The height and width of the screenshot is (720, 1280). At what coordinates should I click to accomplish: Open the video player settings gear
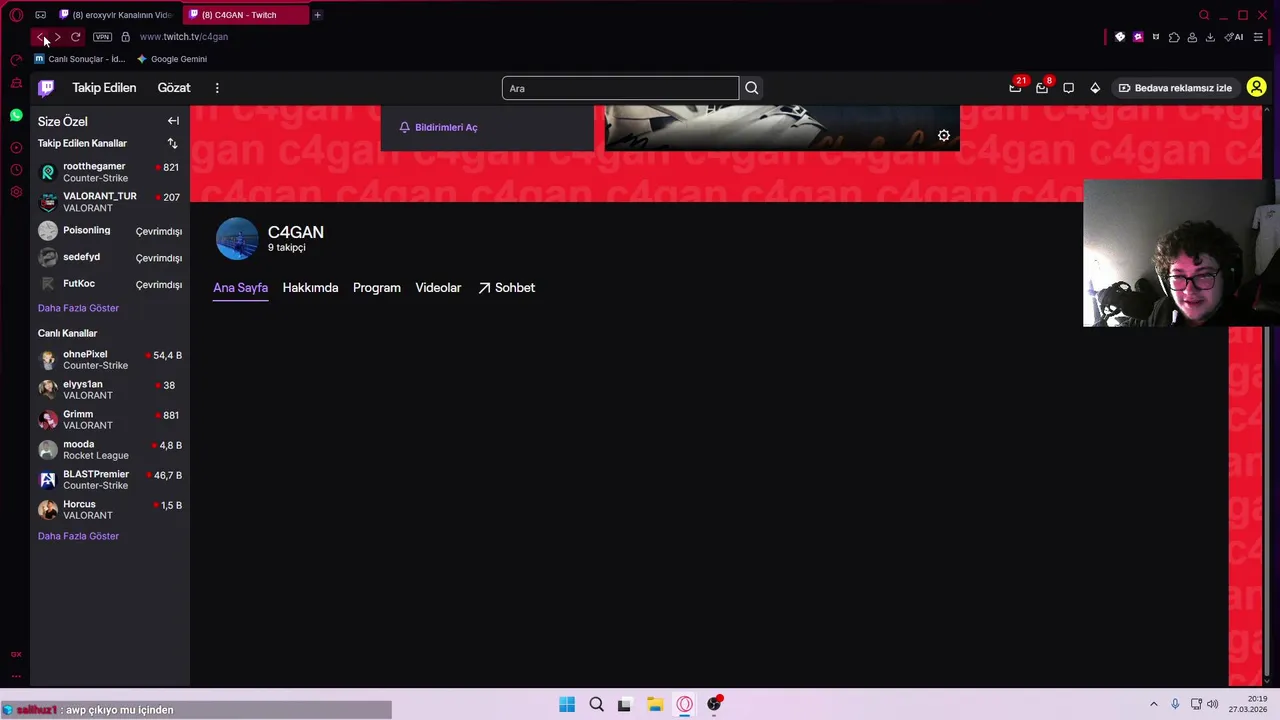(944, 135)
